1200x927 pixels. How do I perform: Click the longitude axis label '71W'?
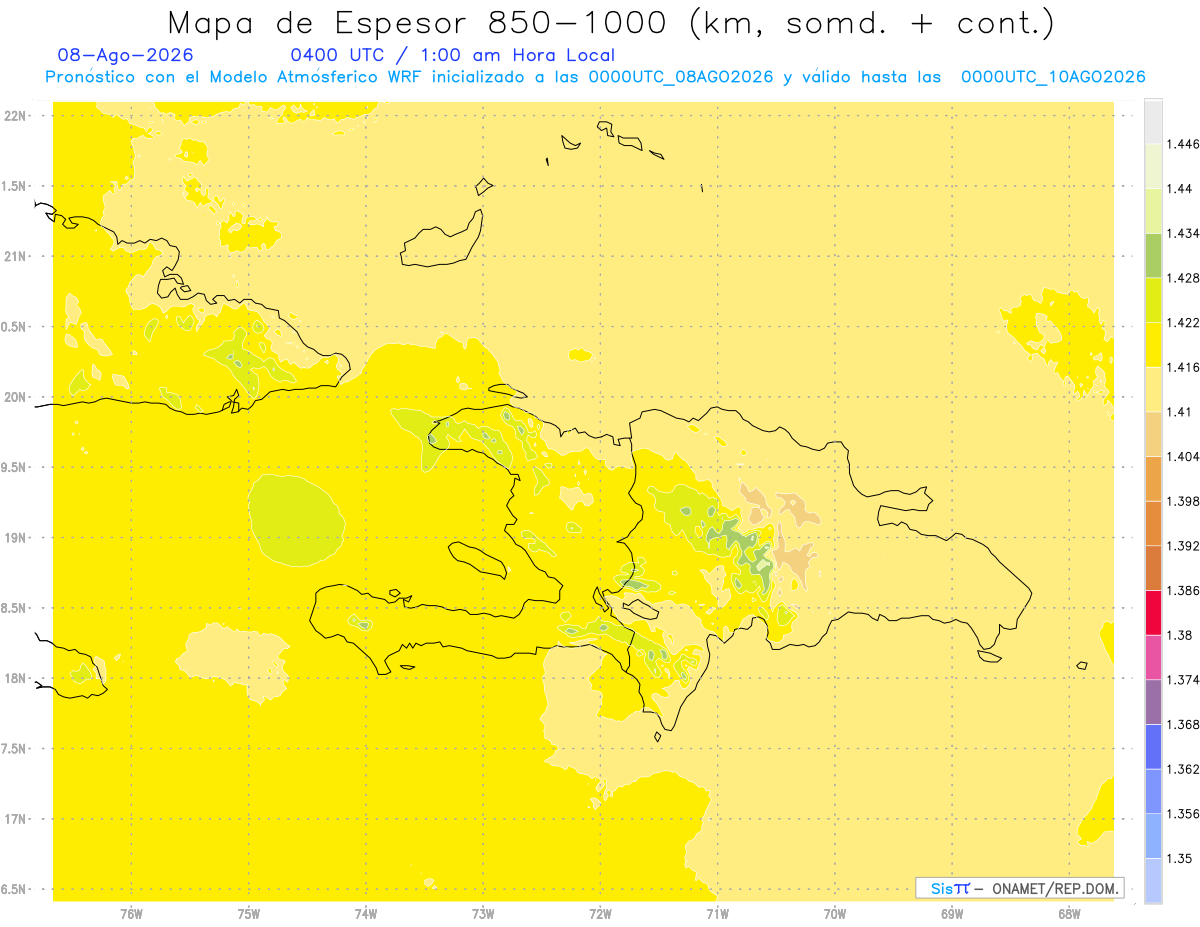click(x=717, y=913)
